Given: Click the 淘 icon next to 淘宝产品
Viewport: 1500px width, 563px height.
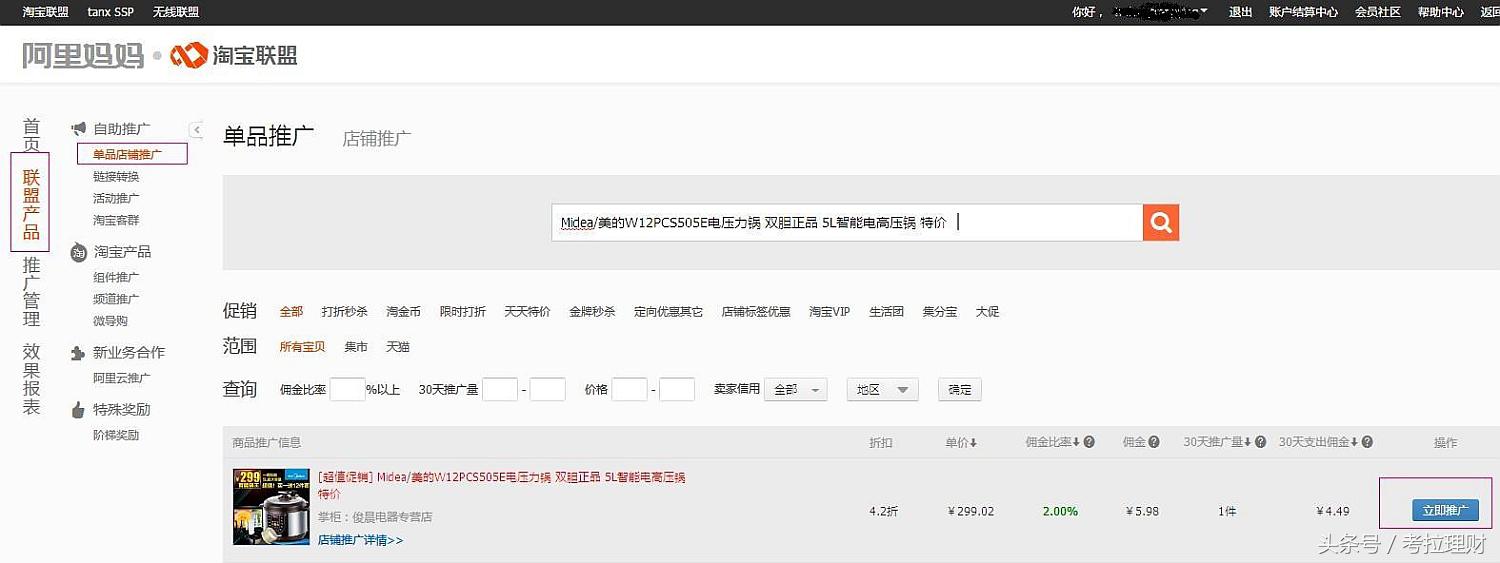Looking at the screenshot, I should click(x=79, y=253).
